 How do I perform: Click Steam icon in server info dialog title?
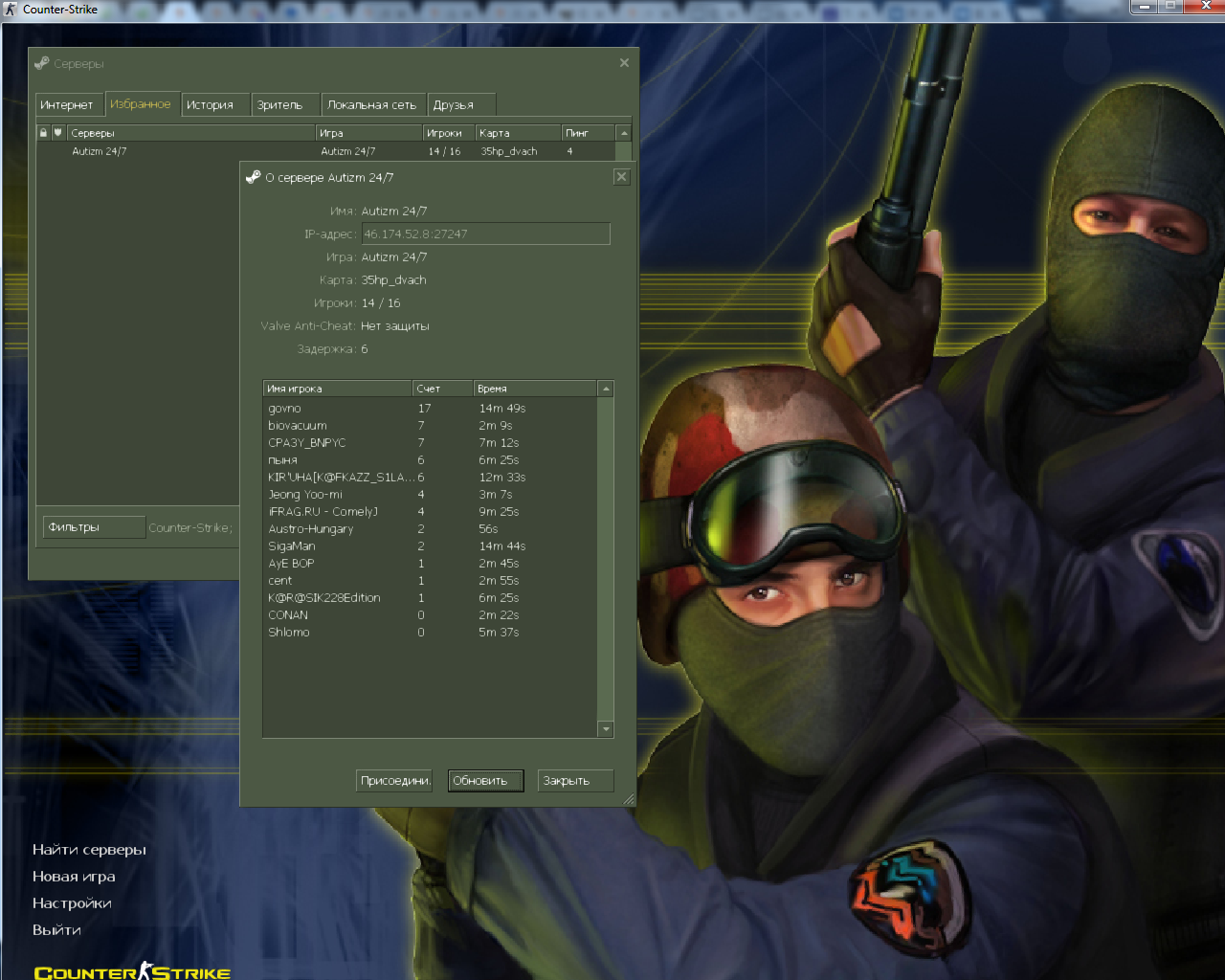(x=254, y=177)
